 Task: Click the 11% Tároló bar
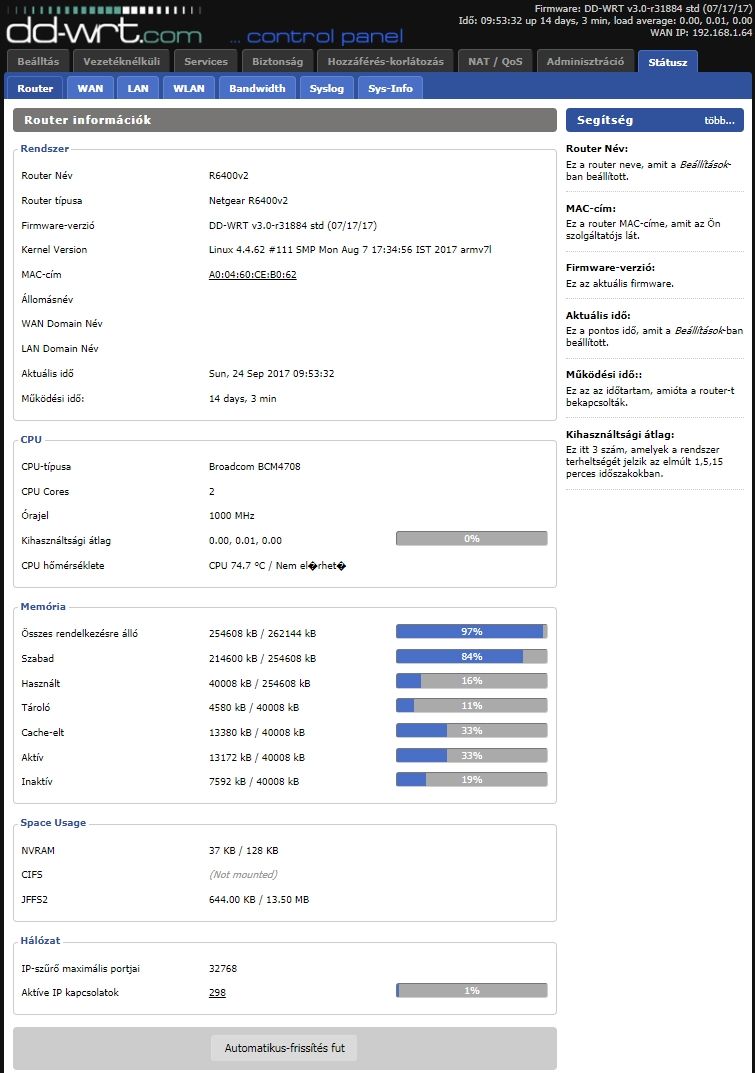click(x=472, y=706)
